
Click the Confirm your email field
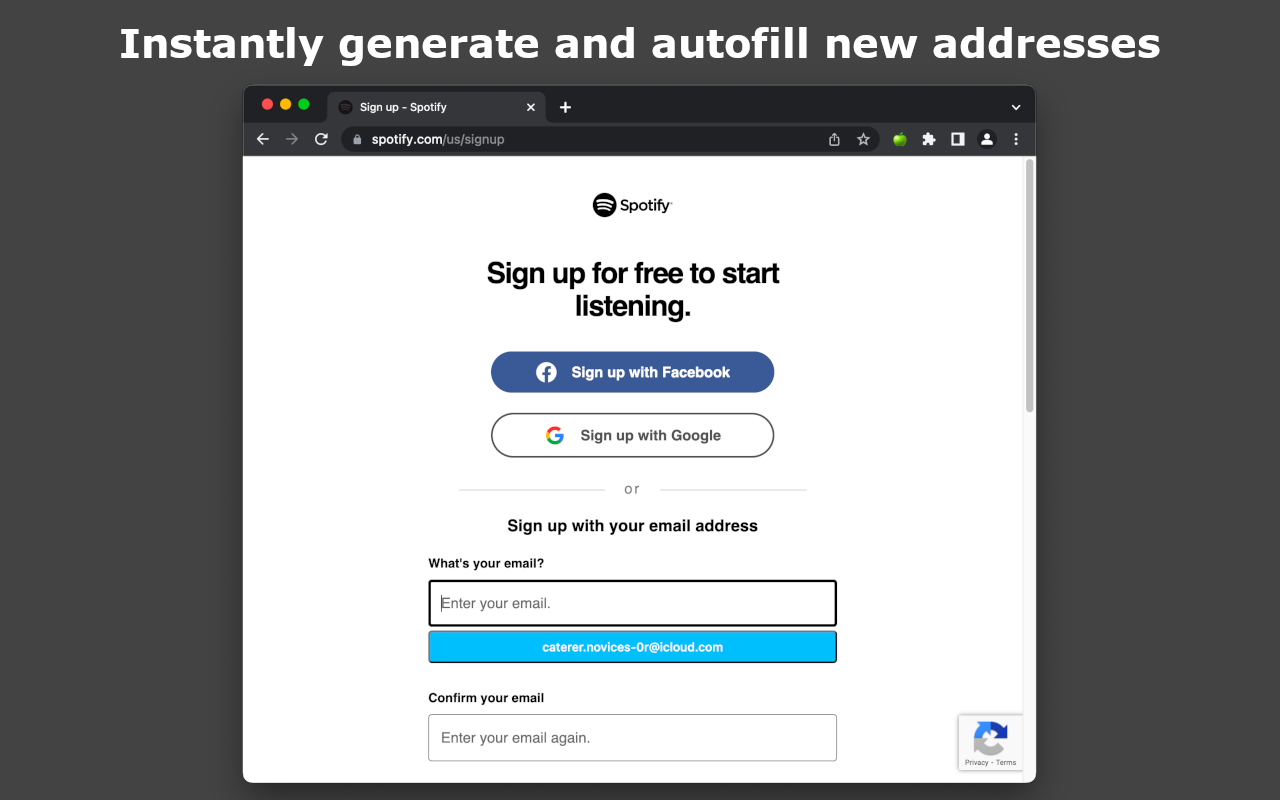(x=632, y=738)
